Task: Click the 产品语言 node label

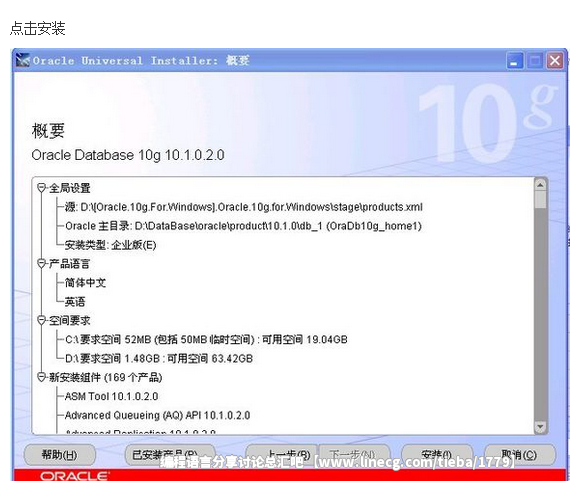Action: [69, 264]
